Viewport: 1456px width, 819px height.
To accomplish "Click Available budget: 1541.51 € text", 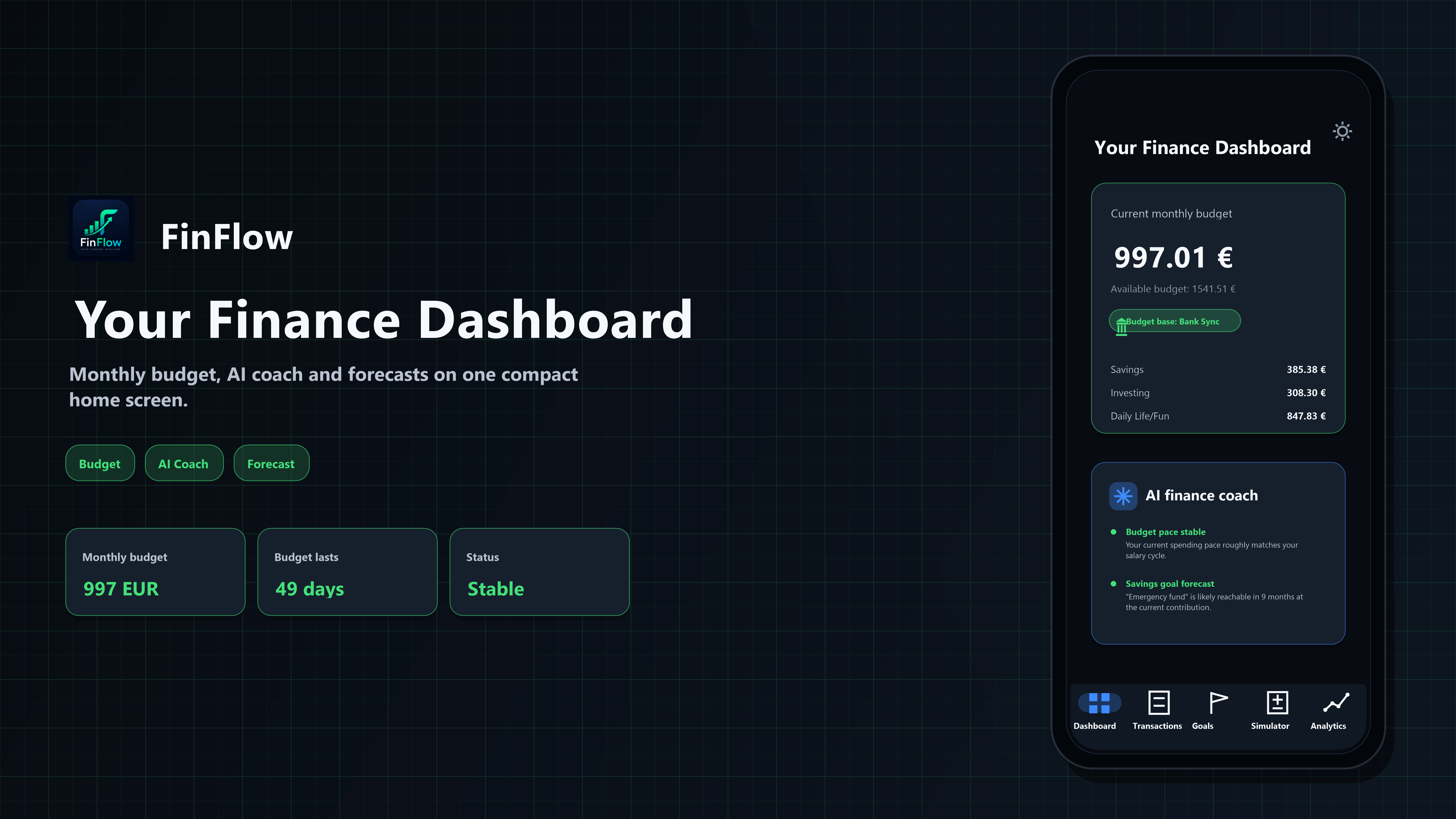I will tap(1173, 289).
